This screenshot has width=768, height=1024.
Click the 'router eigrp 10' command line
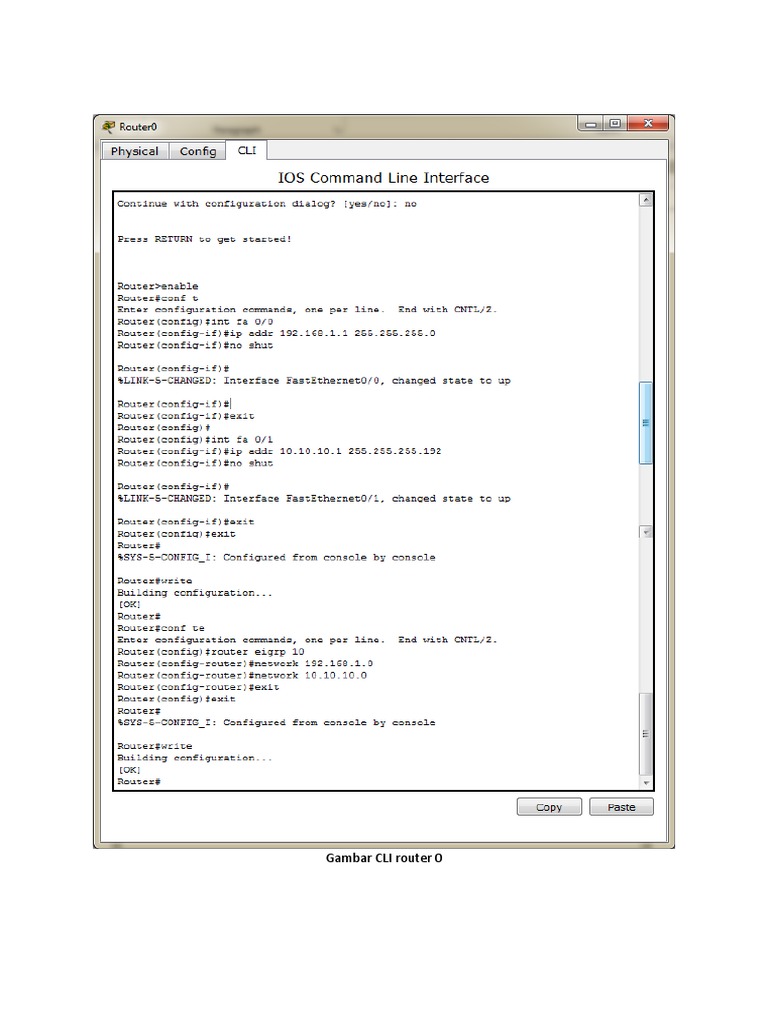click(x=211, y=652)
